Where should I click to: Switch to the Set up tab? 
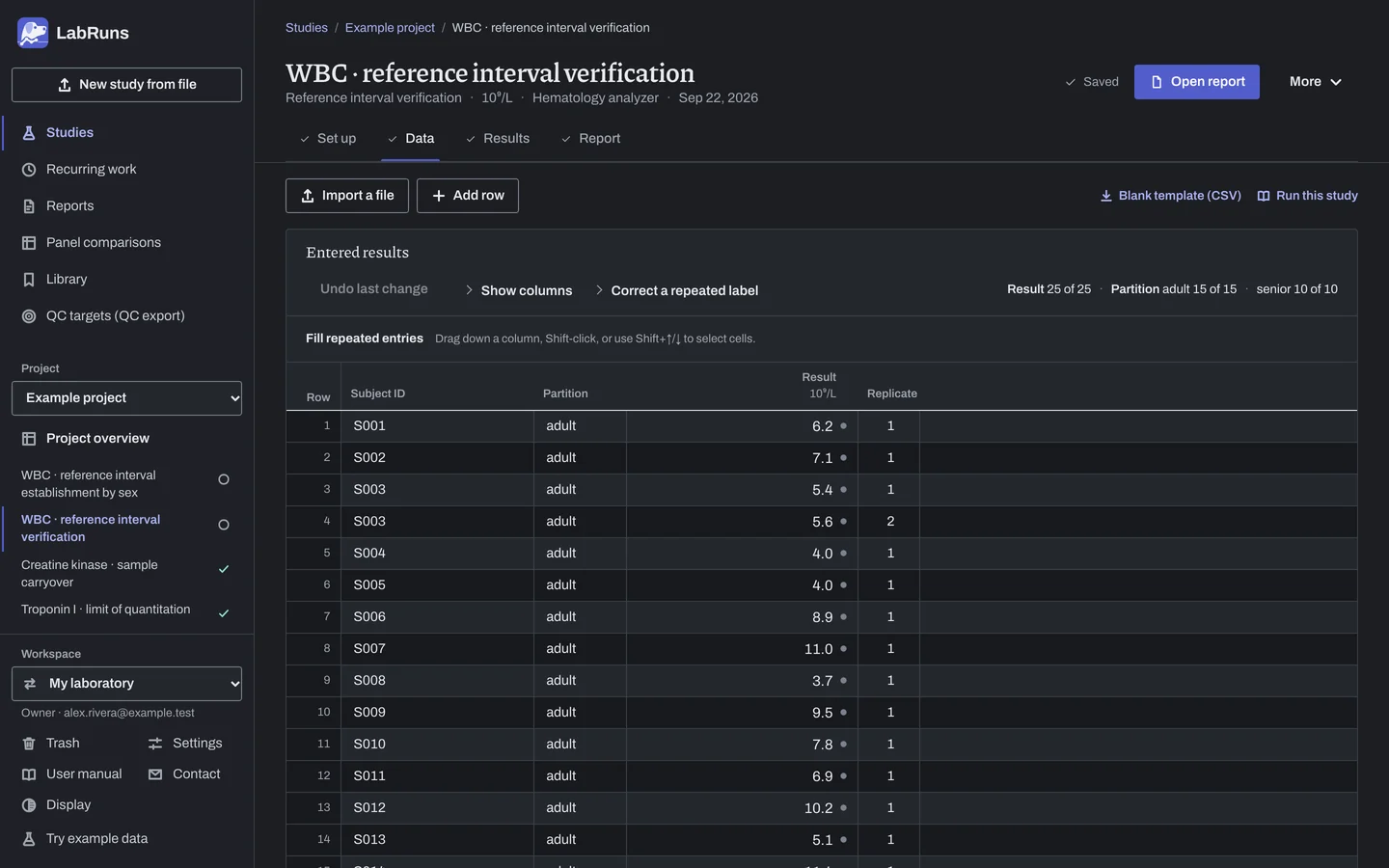328,139
